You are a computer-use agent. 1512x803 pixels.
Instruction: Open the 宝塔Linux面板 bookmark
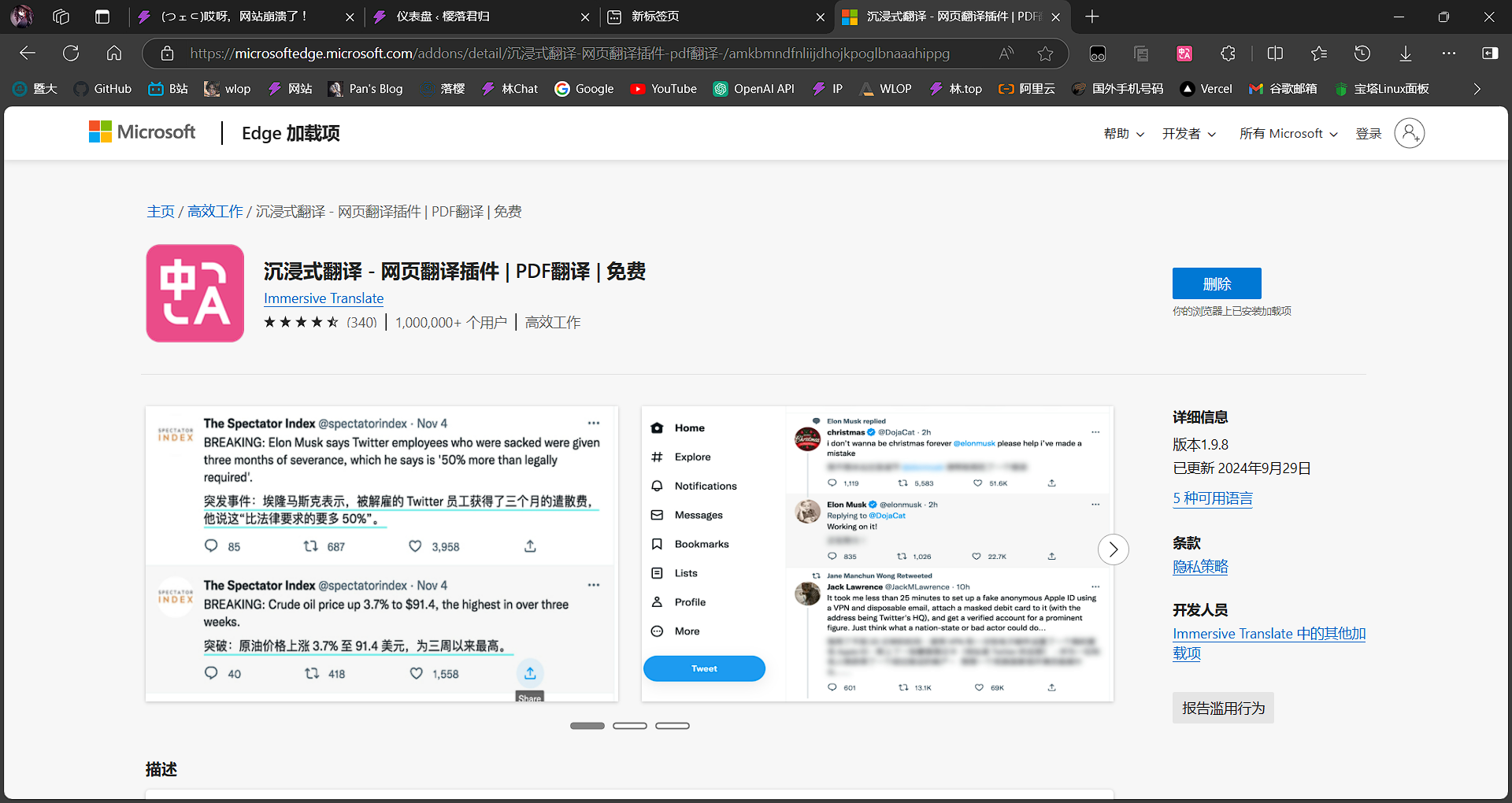[1382, 89]
